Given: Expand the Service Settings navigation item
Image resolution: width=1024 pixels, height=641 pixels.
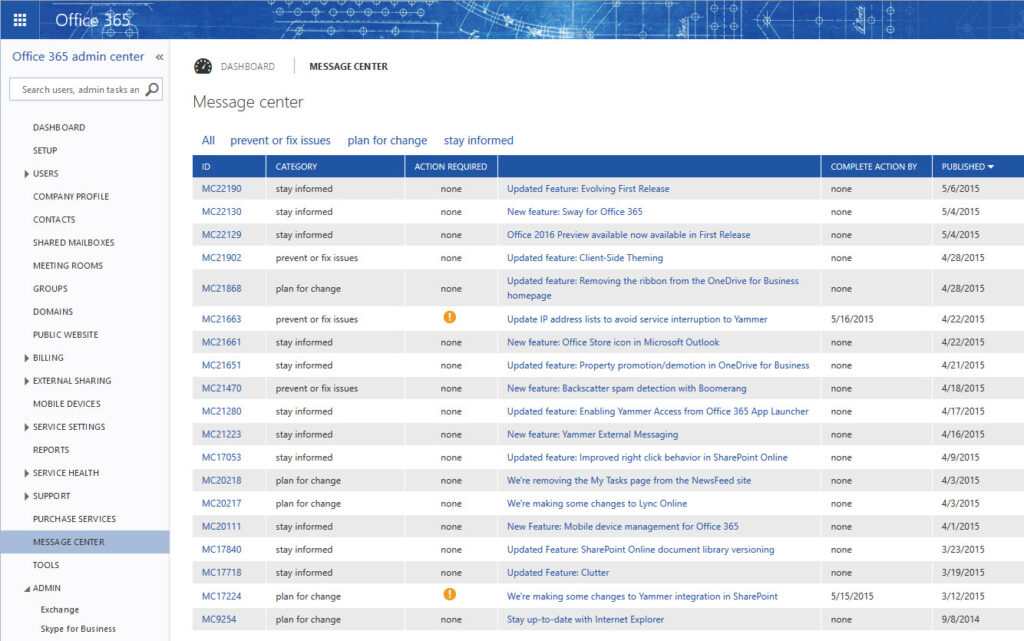Looking at the screenshot, I should pyautogui.click(x=26, y=427).
